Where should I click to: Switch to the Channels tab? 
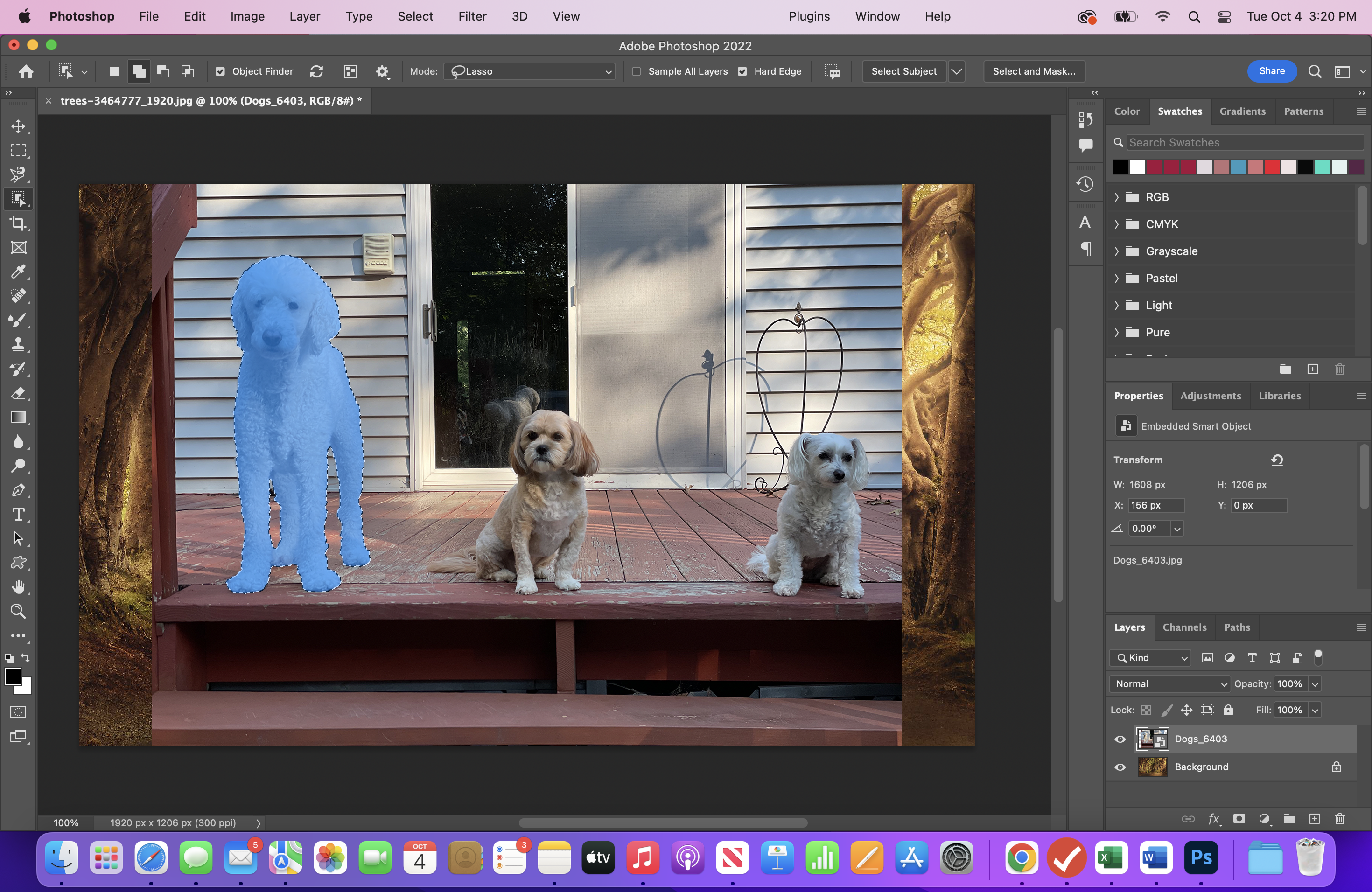click(1184, 627)
